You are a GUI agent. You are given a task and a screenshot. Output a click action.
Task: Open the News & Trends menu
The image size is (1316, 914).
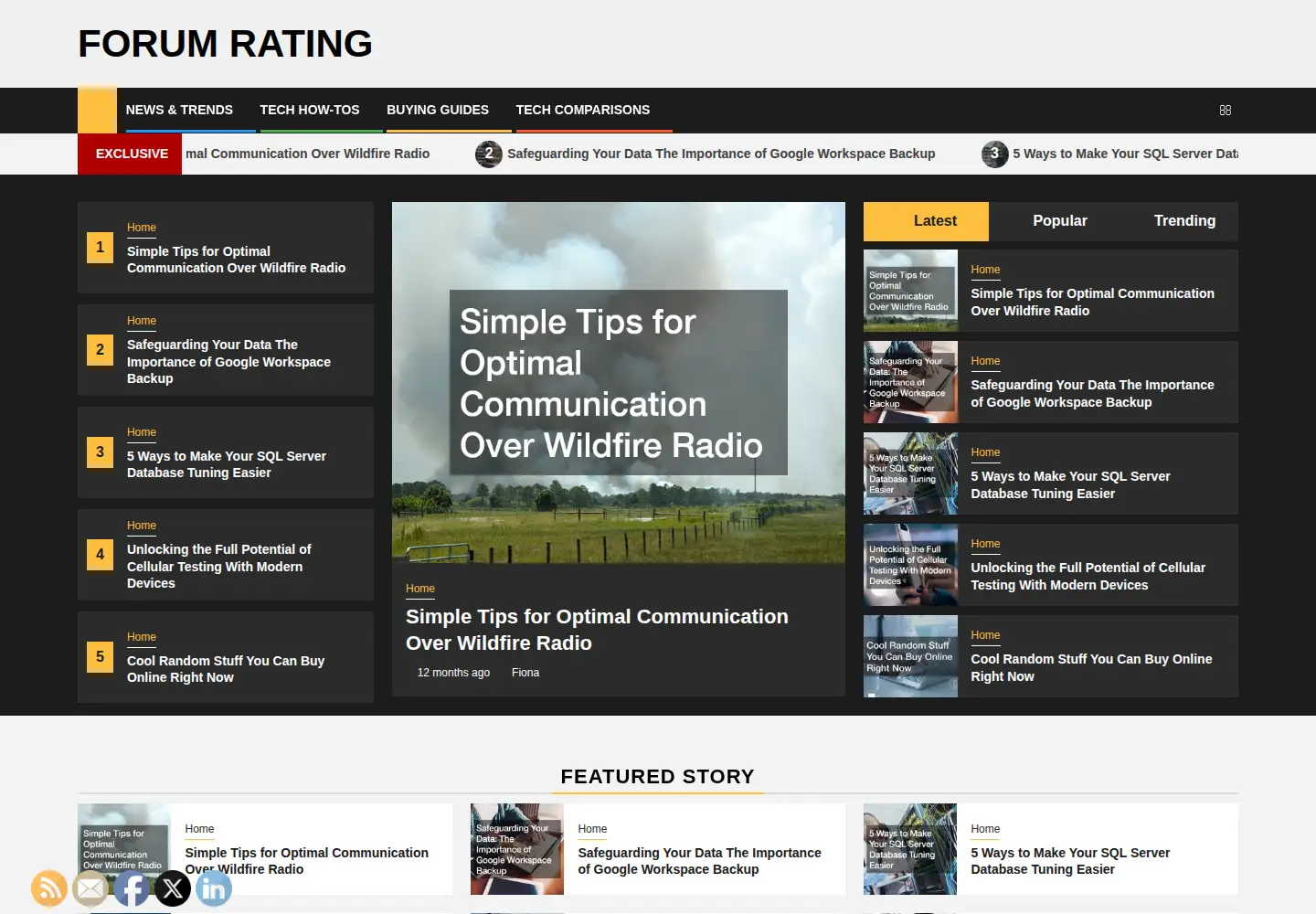pyautogui.click(x=179, y=110)
